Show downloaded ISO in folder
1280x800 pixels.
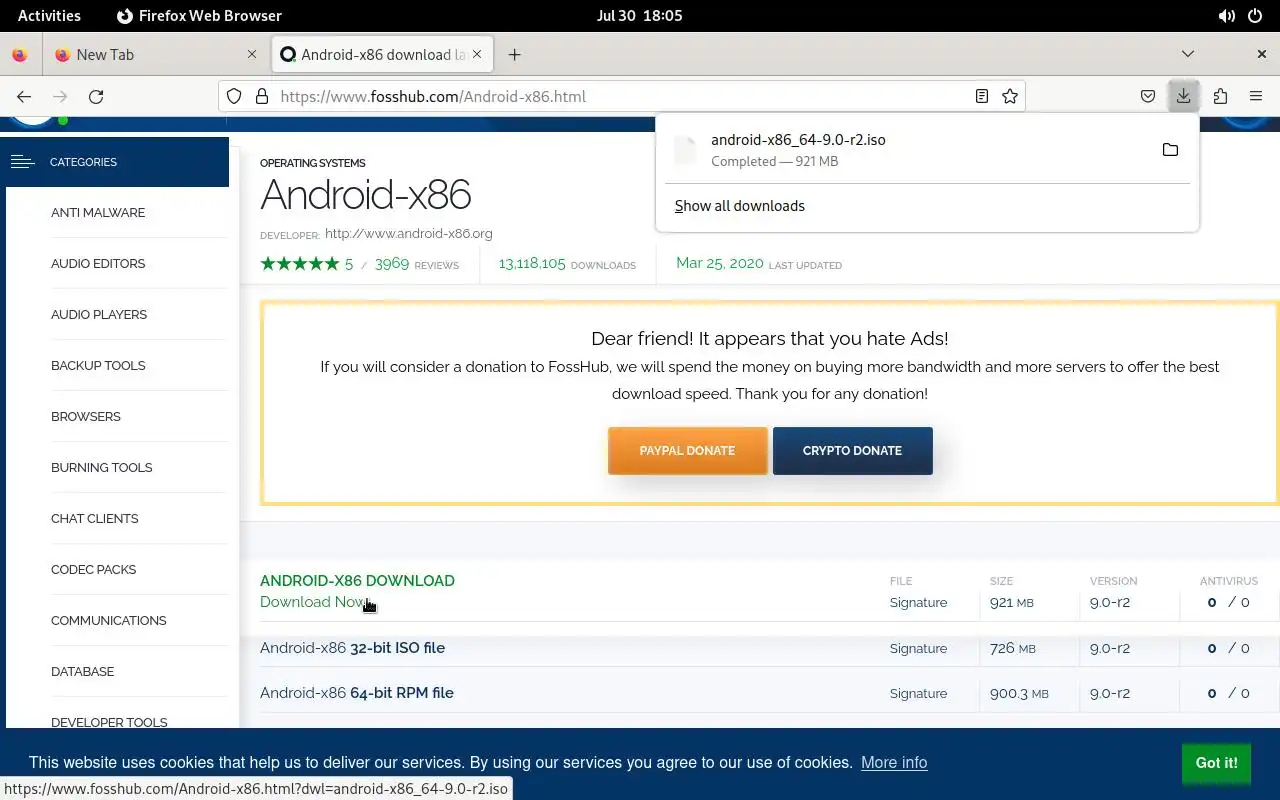click(1170, 150)
